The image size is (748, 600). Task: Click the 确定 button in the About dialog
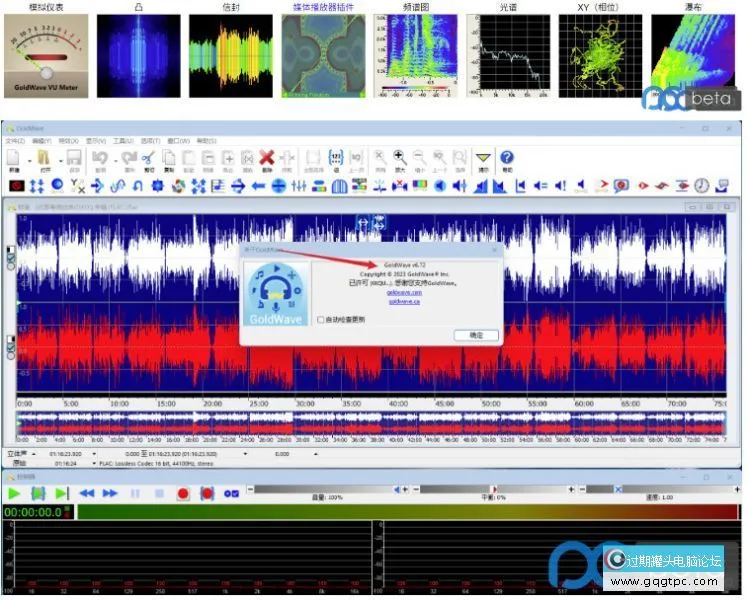click(x=475, y=335)
